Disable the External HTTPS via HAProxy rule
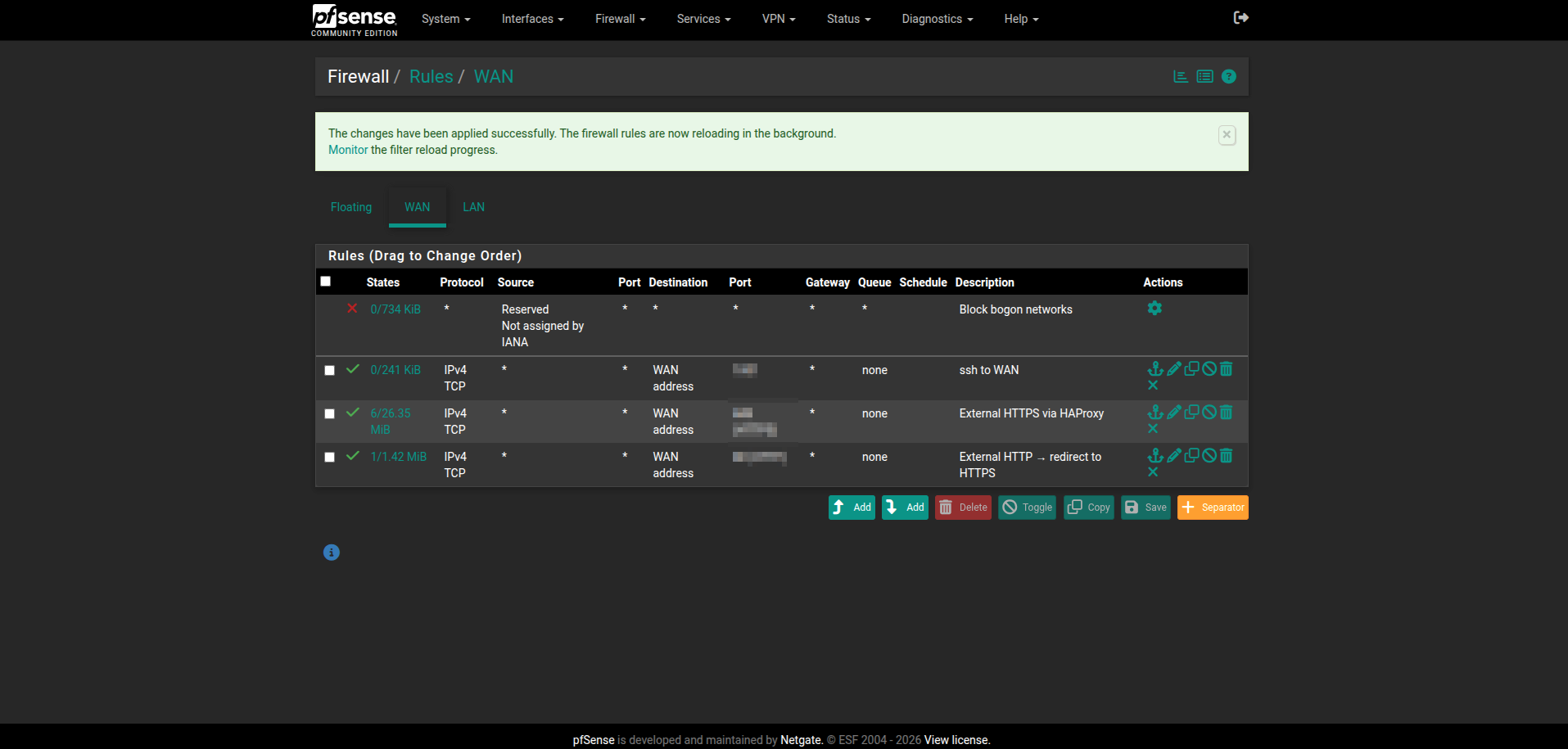Viewport: 1568px width, 749px height. coord(1209,413)
